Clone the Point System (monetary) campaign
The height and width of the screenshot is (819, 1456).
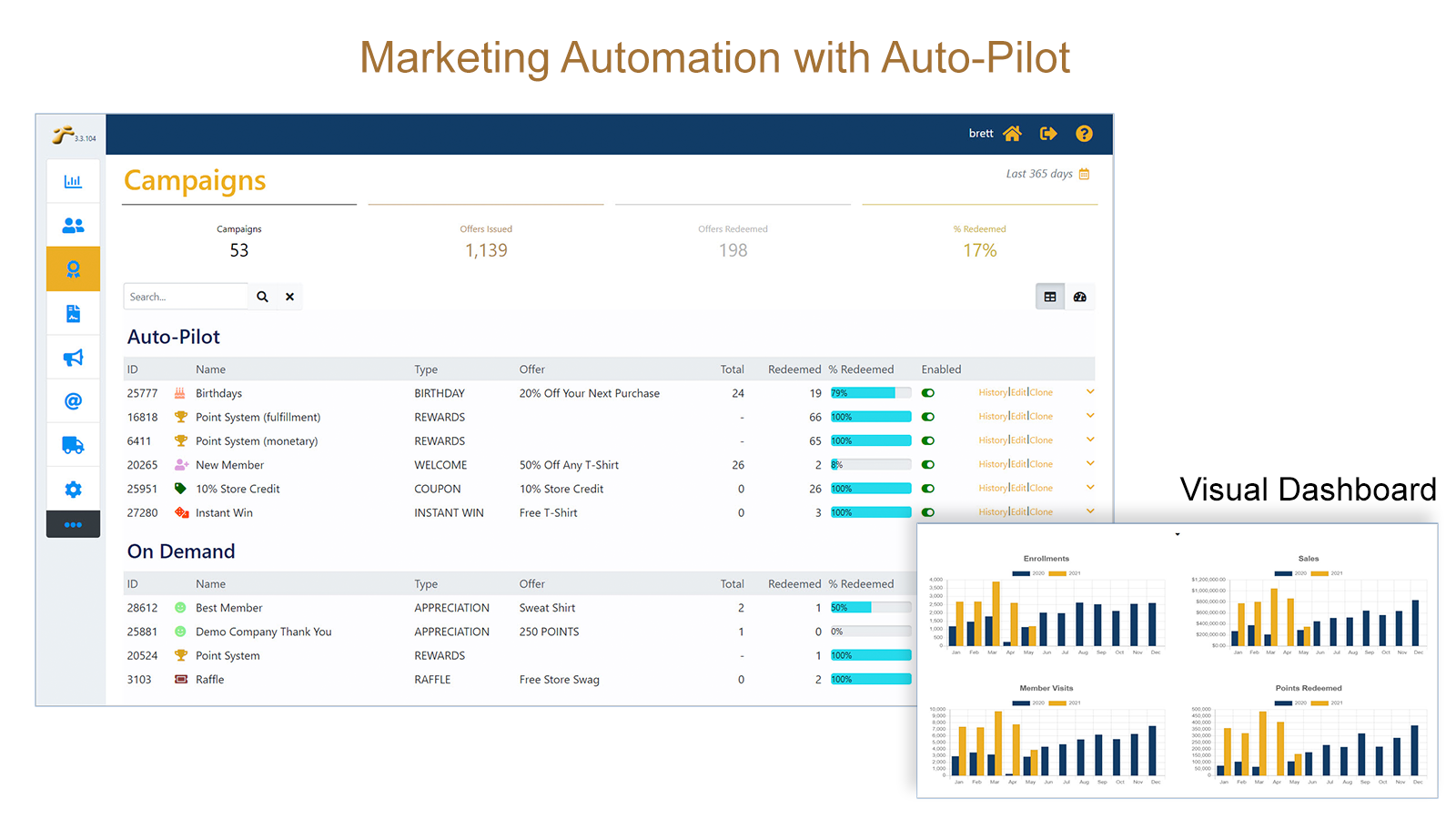[1041, 440]
